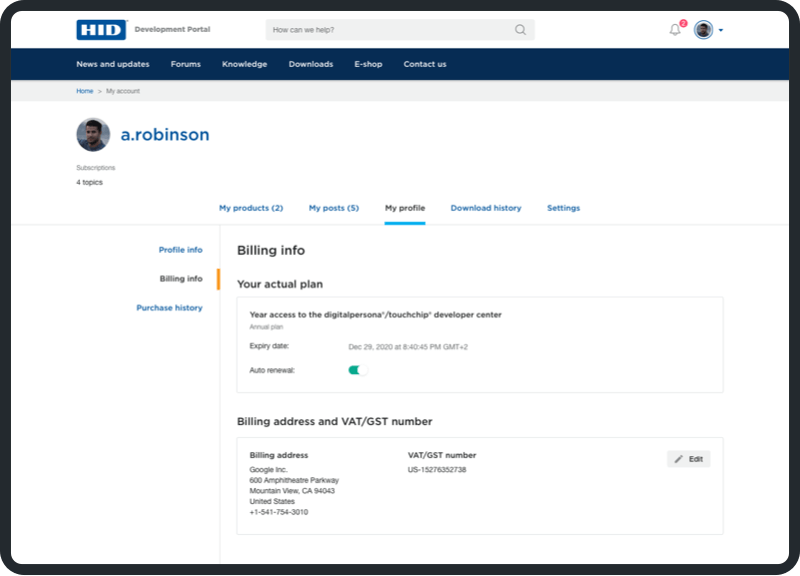Follow the Home breadcrumb link

[x=85, y=91]
